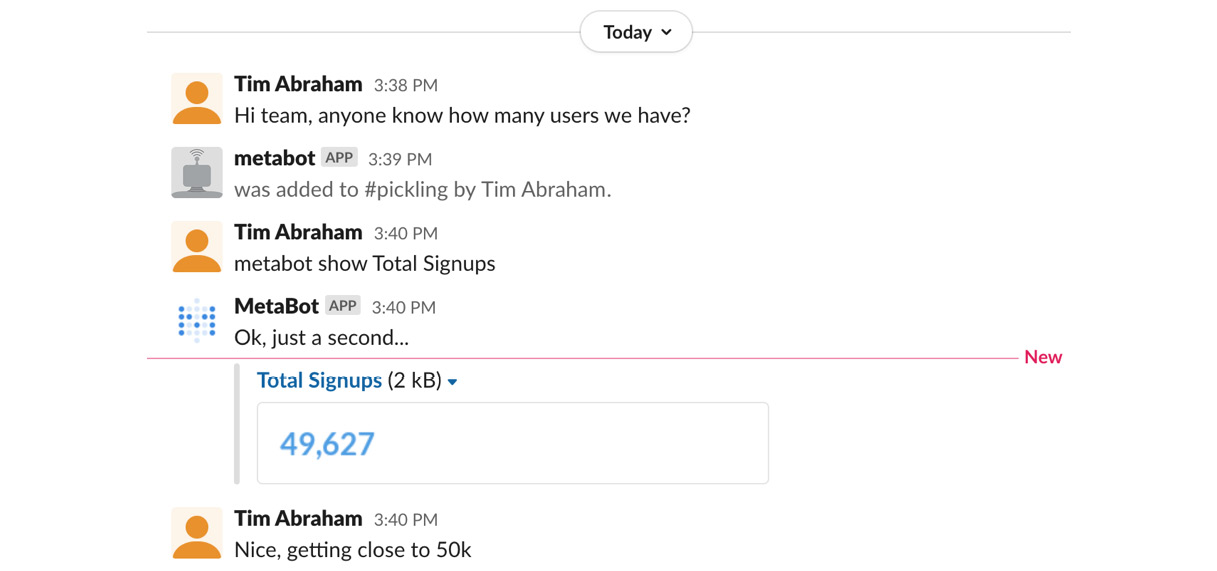1217x571 pixels.
Task: Click the MetaBot dotted logo avatar
Action: click(x=197, y=321)
